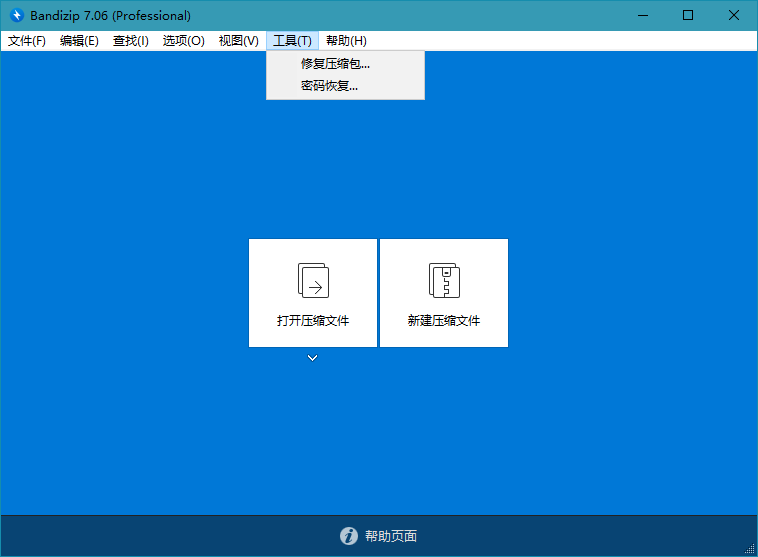Maximize the Bandizip window
Image resolution: width=758 pixels, height=557 pixels.
688,15
